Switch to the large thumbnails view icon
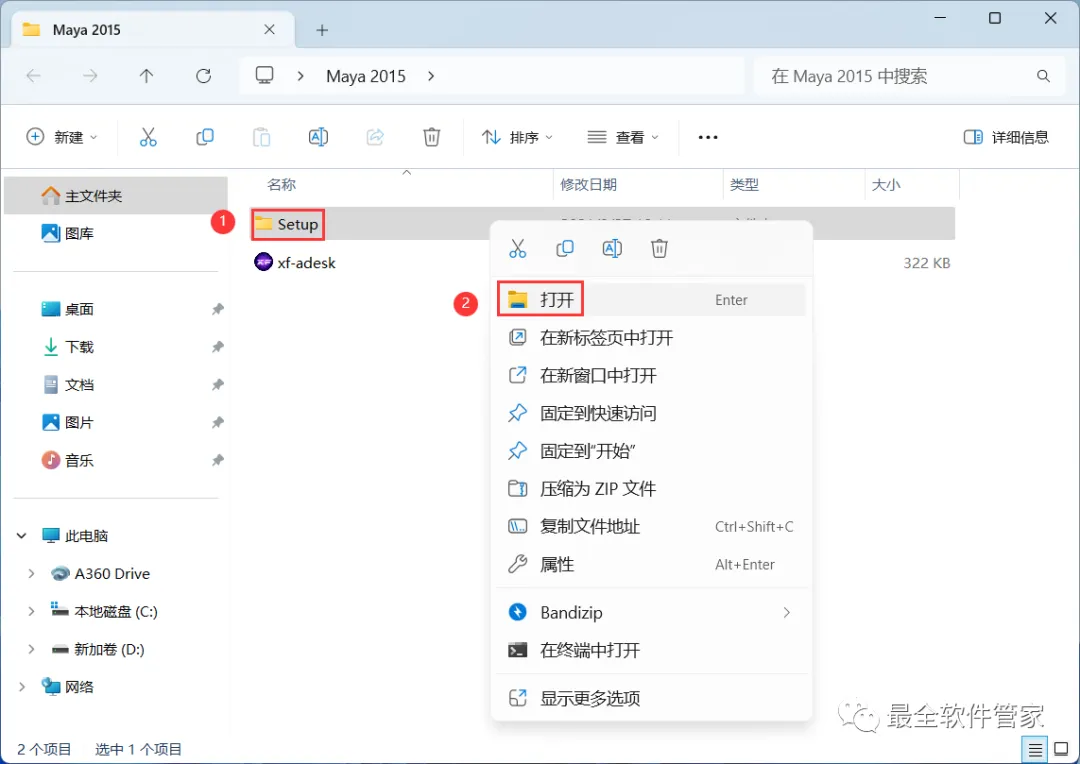Image resolution: width=1080 pixels, height=764 pixels. coord(1061,749)
